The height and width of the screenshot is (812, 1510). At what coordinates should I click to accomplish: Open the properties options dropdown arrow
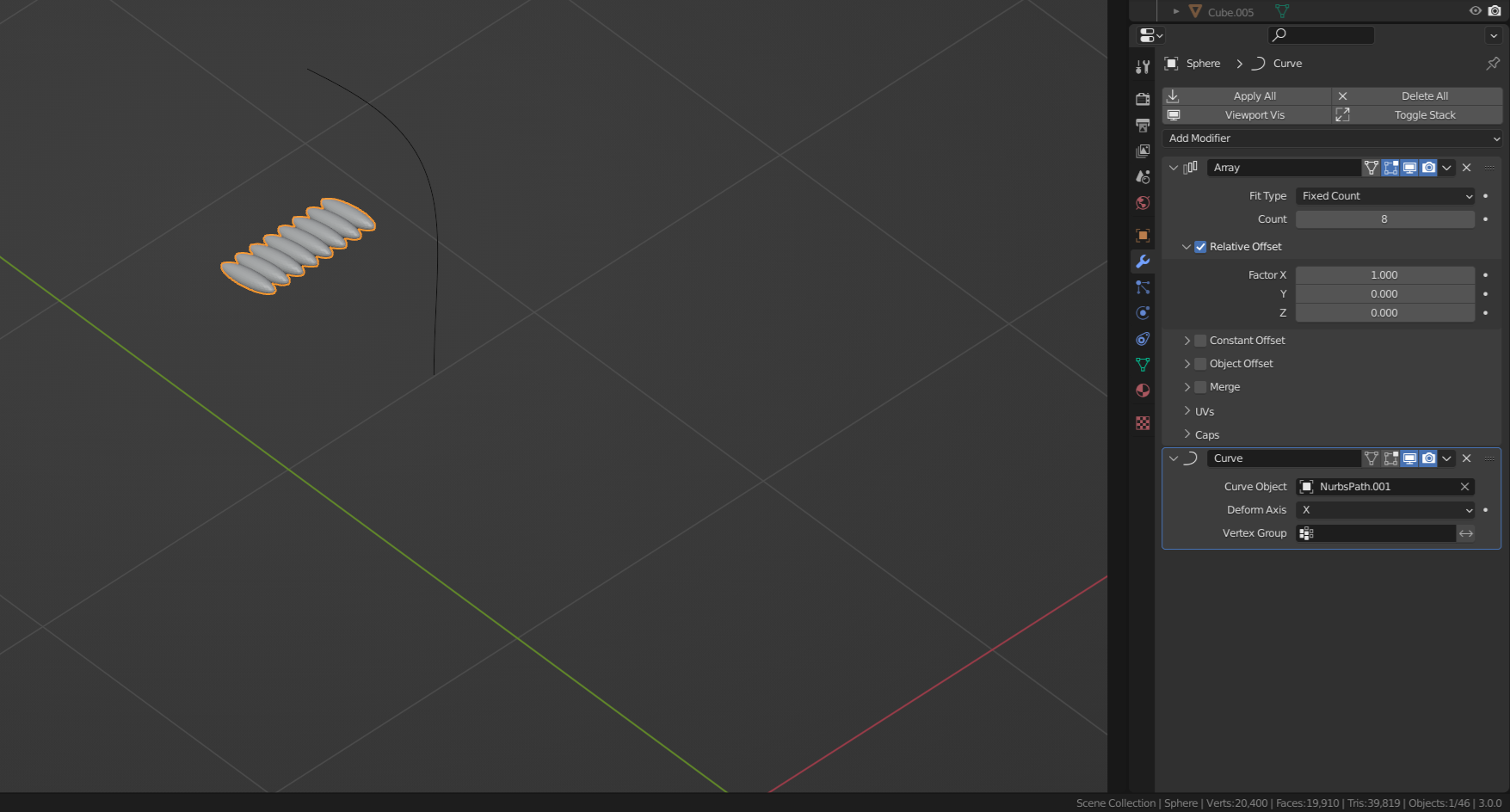1494,35
